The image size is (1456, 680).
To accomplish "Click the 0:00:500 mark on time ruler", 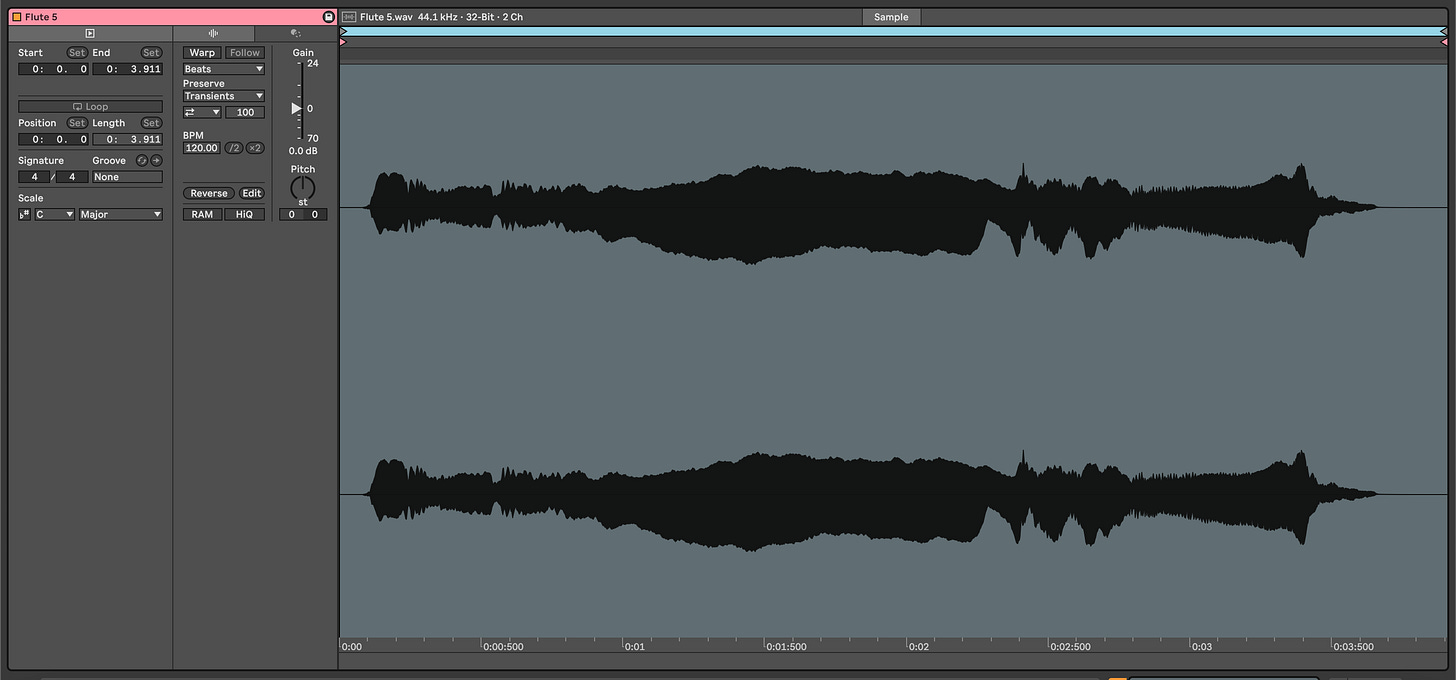I will point(503,646).
